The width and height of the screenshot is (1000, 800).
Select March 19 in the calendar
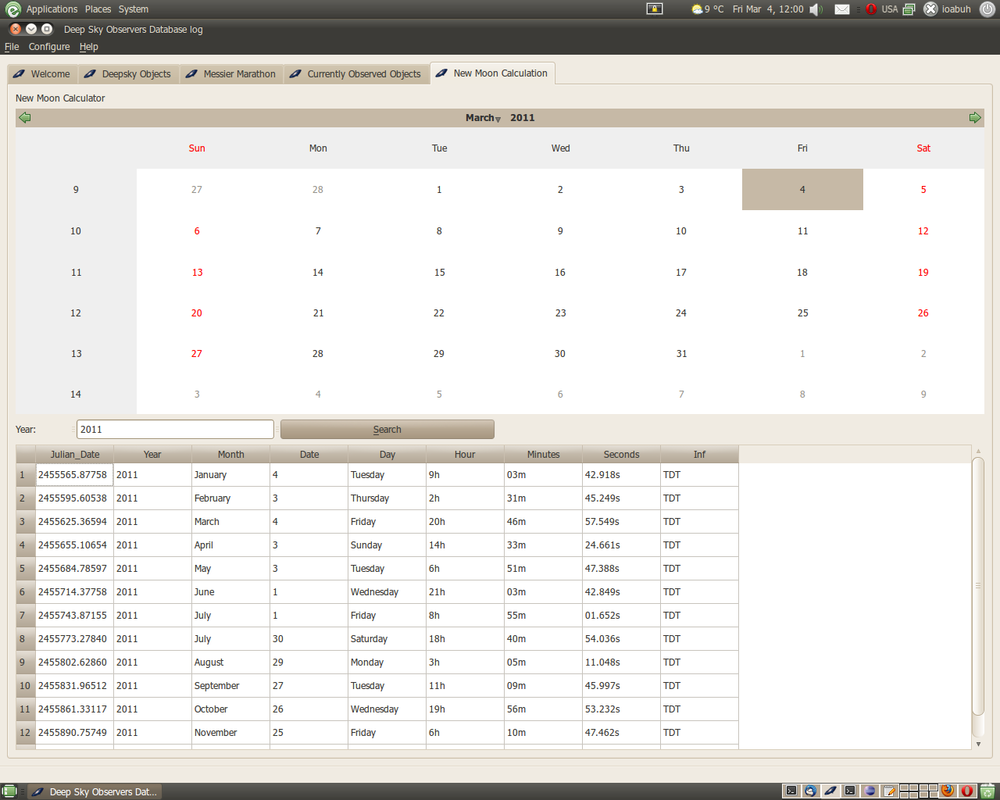click(923, 272)
